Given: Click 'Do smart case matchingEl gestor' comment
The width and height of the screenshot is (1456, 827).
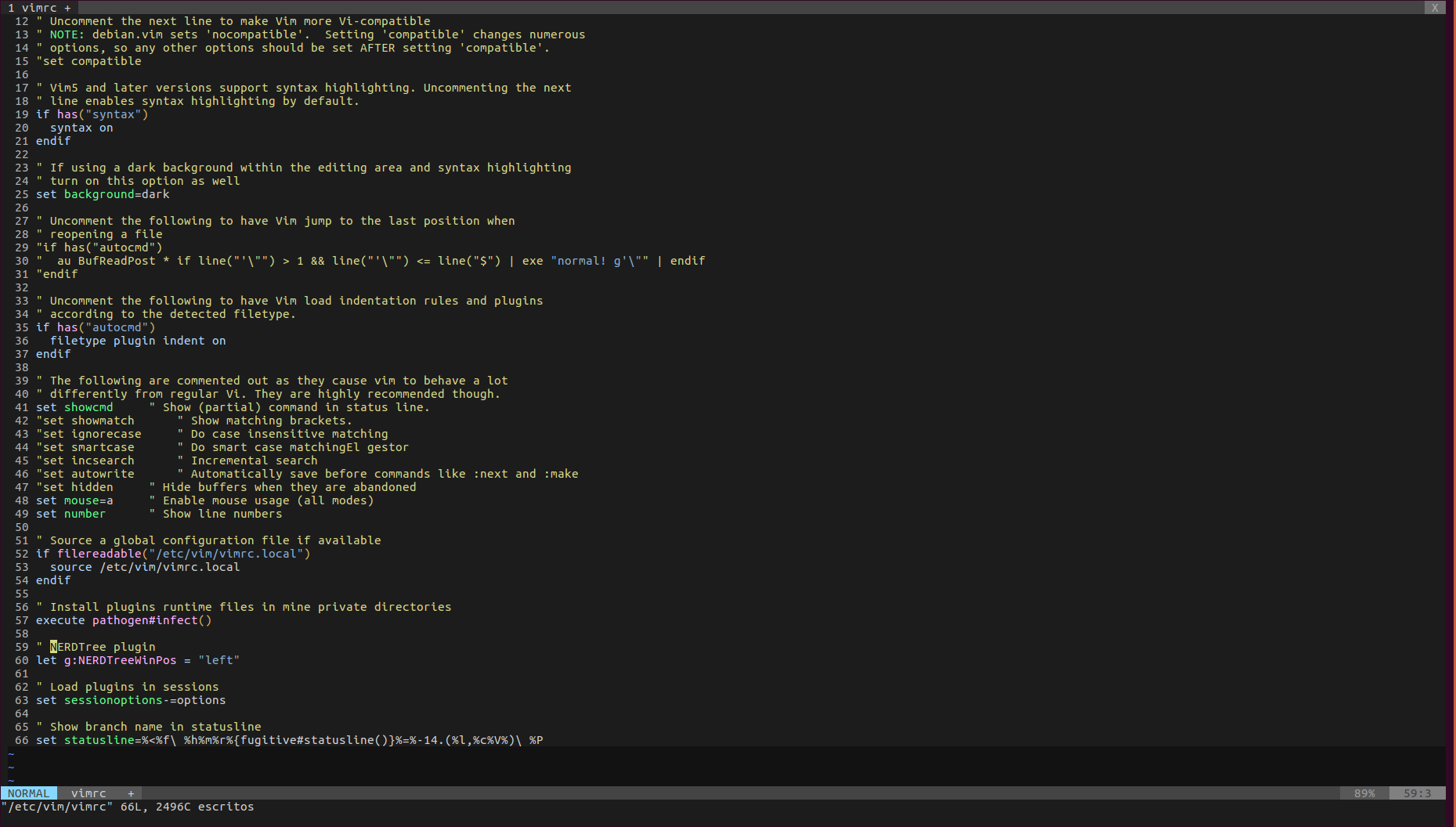Looking at the screenshot, I should coord(300,447).
